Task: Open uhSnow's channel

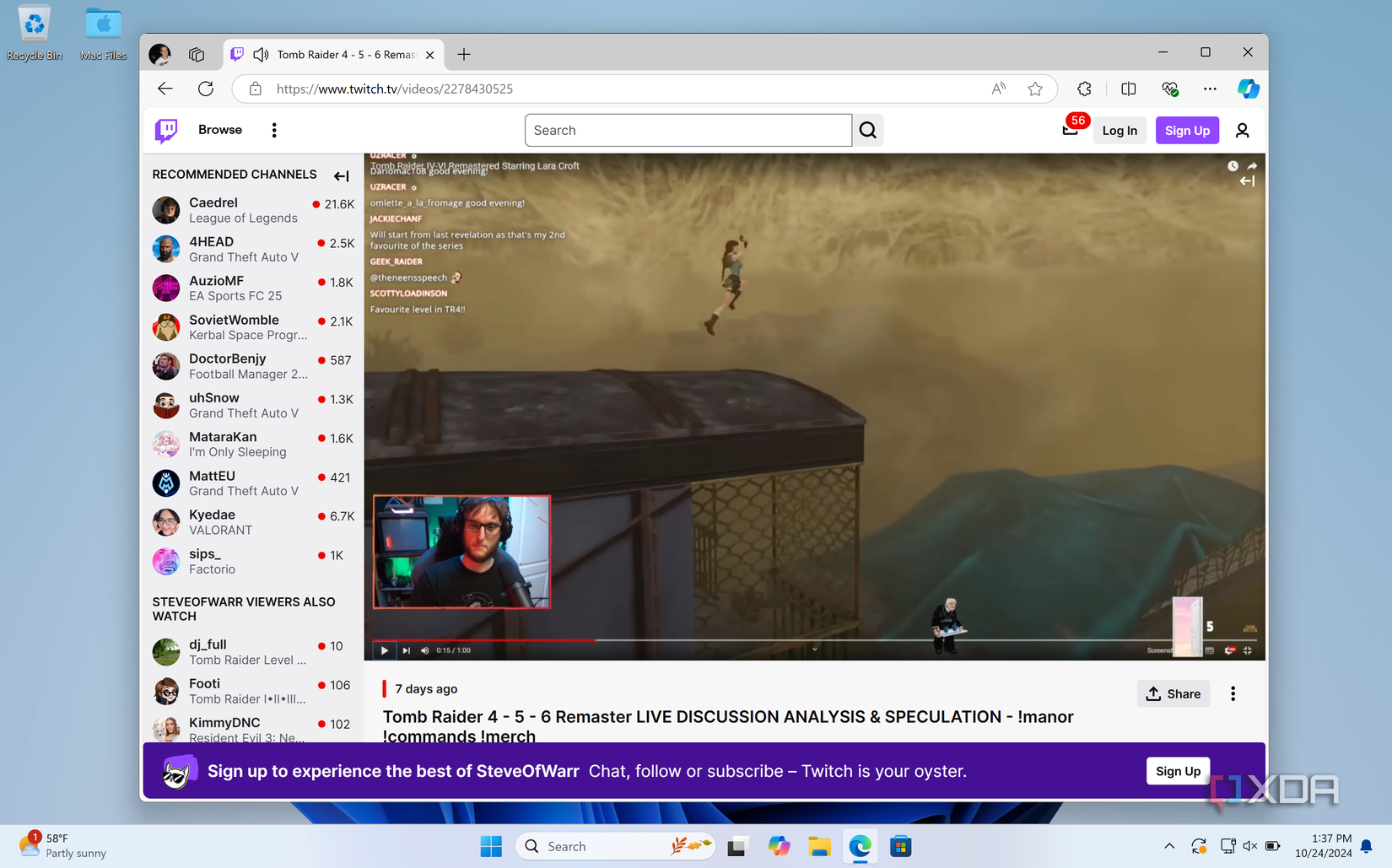Action: click(253, 405)
